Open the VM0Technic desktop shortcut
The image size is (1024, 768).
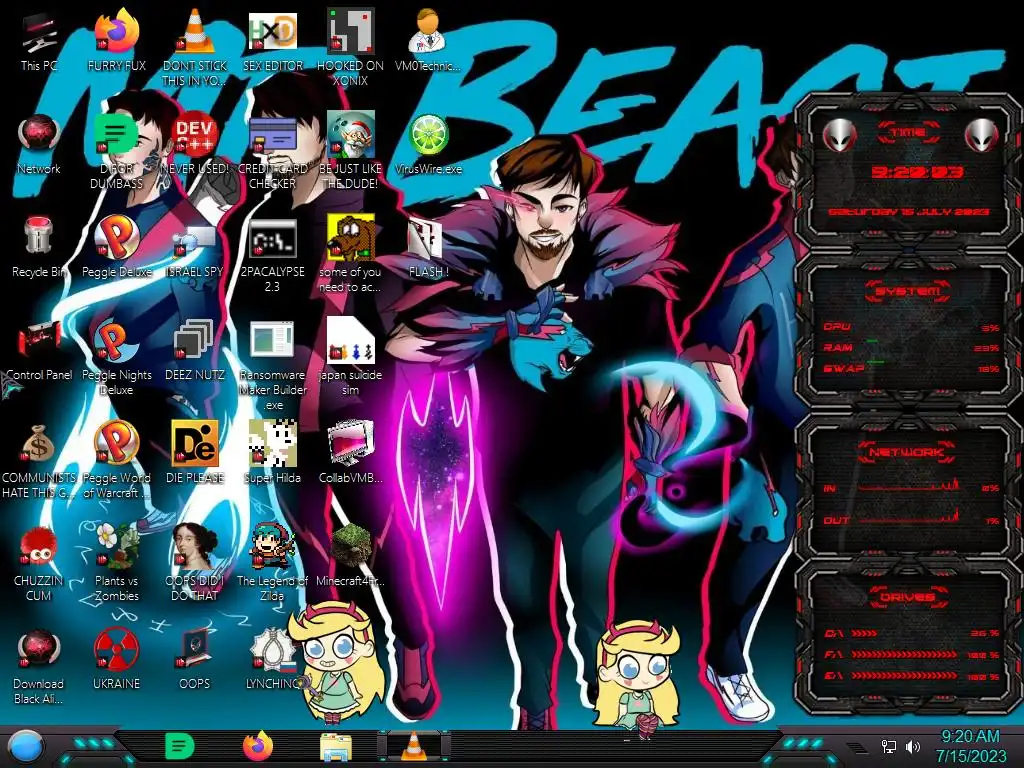(x=428, y=40)
